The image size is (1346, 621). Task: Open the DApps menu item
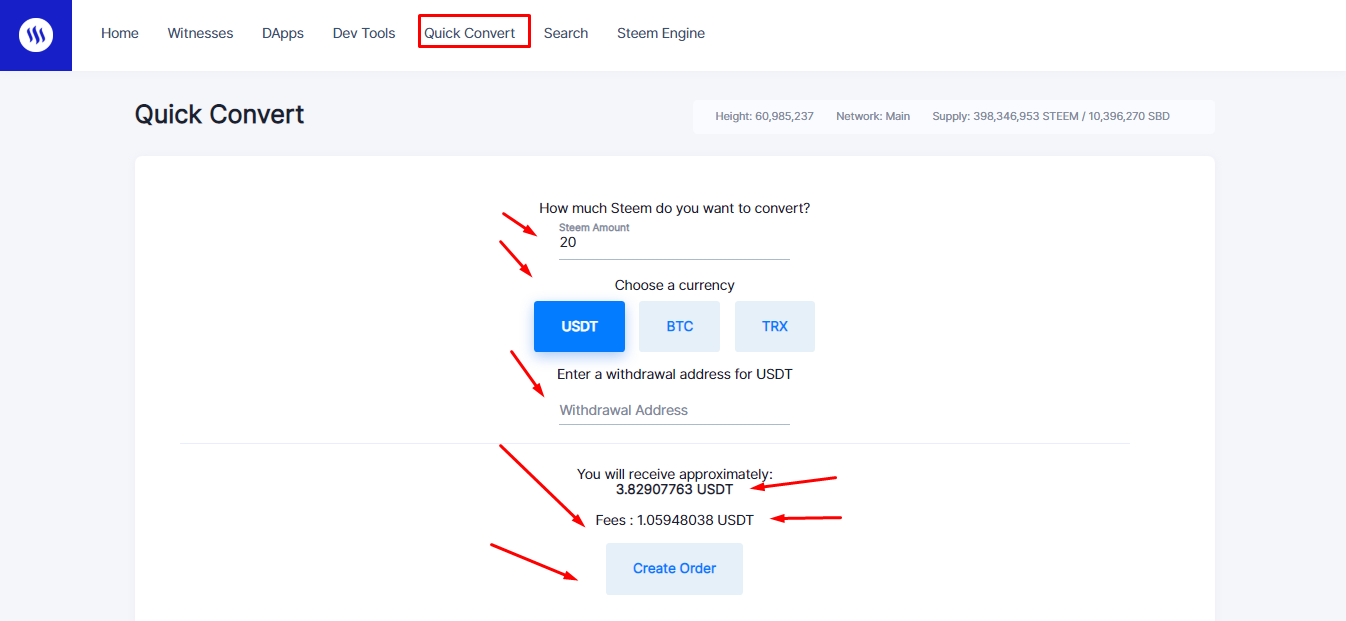(x=283, y=33)
